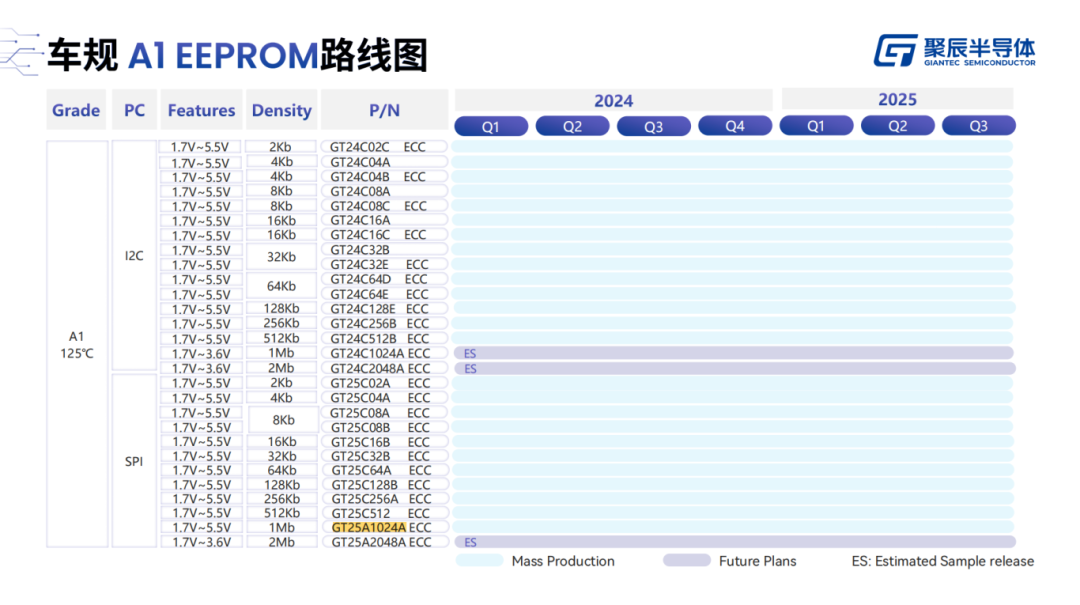Select part number GT24C512B

[364, 338]
